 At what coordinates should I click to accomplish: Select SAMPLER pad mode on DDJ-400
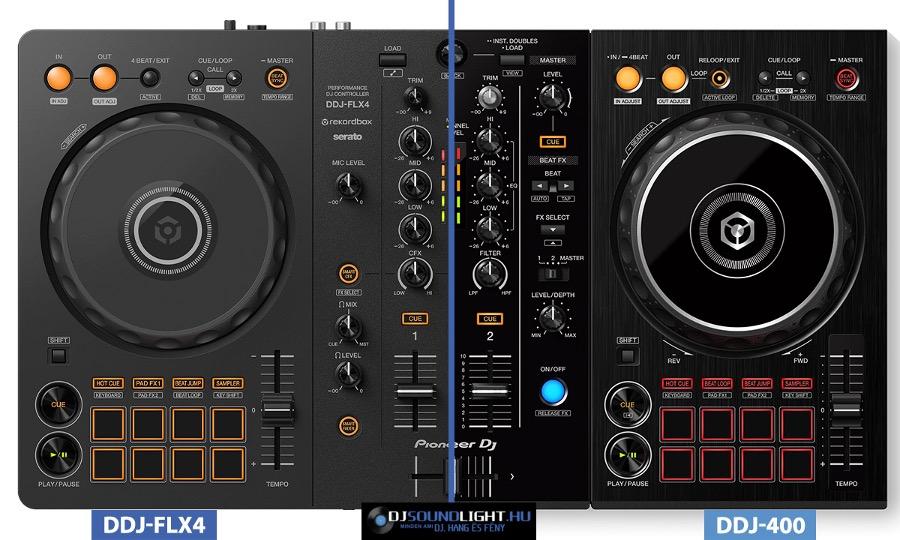[797, 383]
